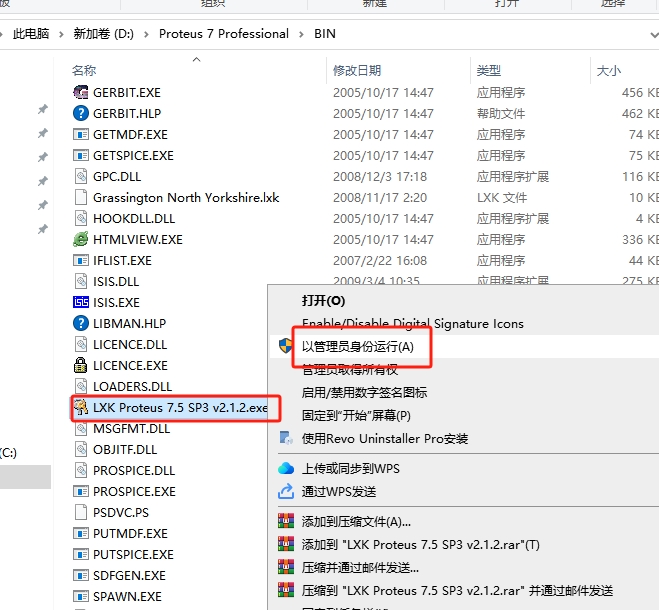Go to 此电脑 in the address path
659x610 pixels.
(31, 34)
